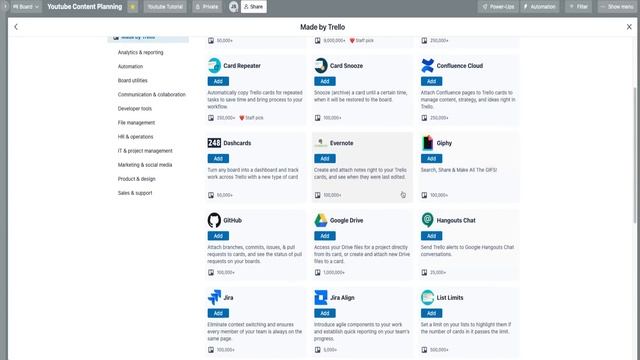This screenshot has width=640, height=360.
Task: Open Product & design category
Action: tap(136, 179)
